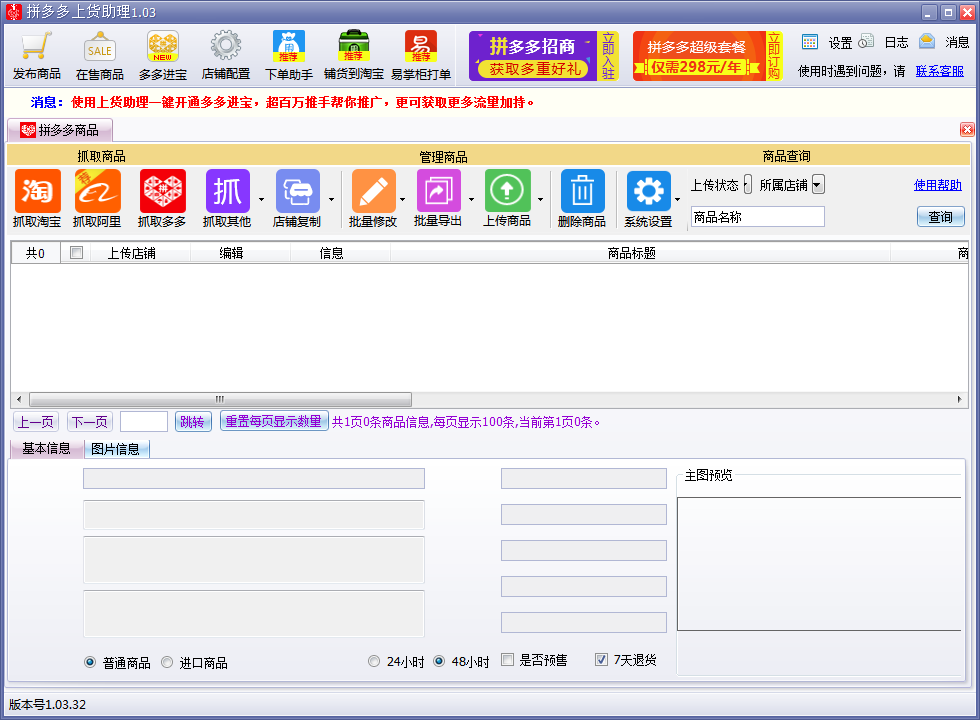Click the 跳转 jump button
The image size is (980, 720).
click(x=192, y=422)
